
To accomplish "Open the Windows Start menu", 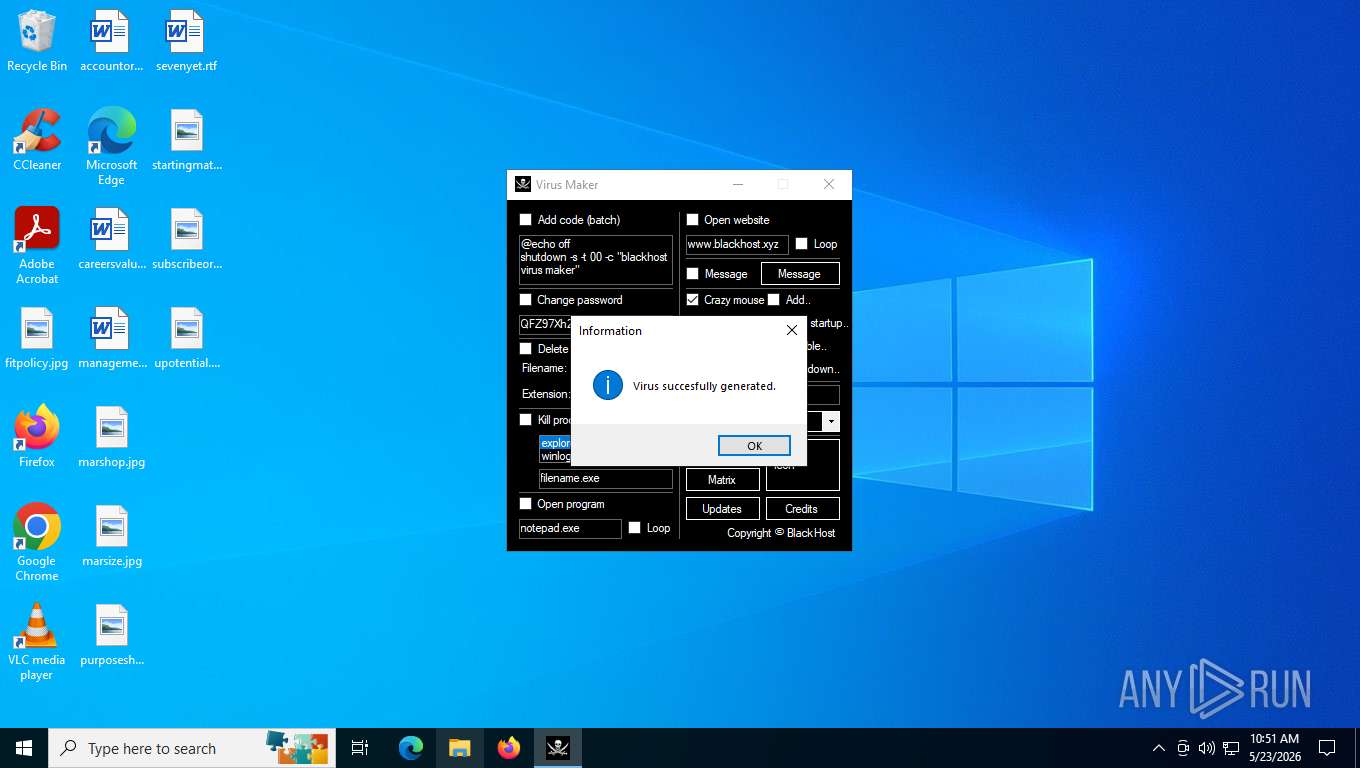I will point(24,748).
